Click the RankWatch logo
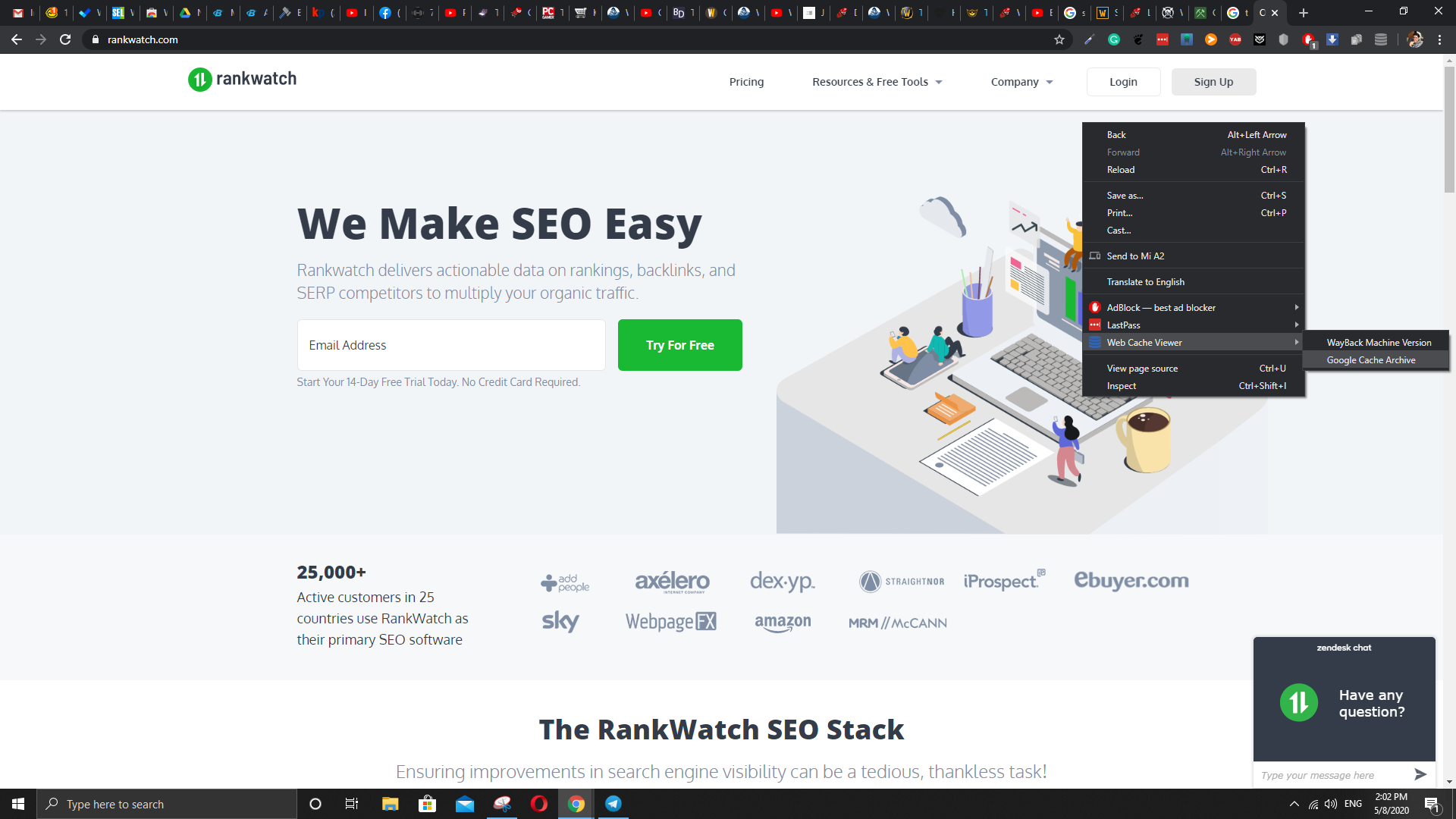 (x=243, y=79)
